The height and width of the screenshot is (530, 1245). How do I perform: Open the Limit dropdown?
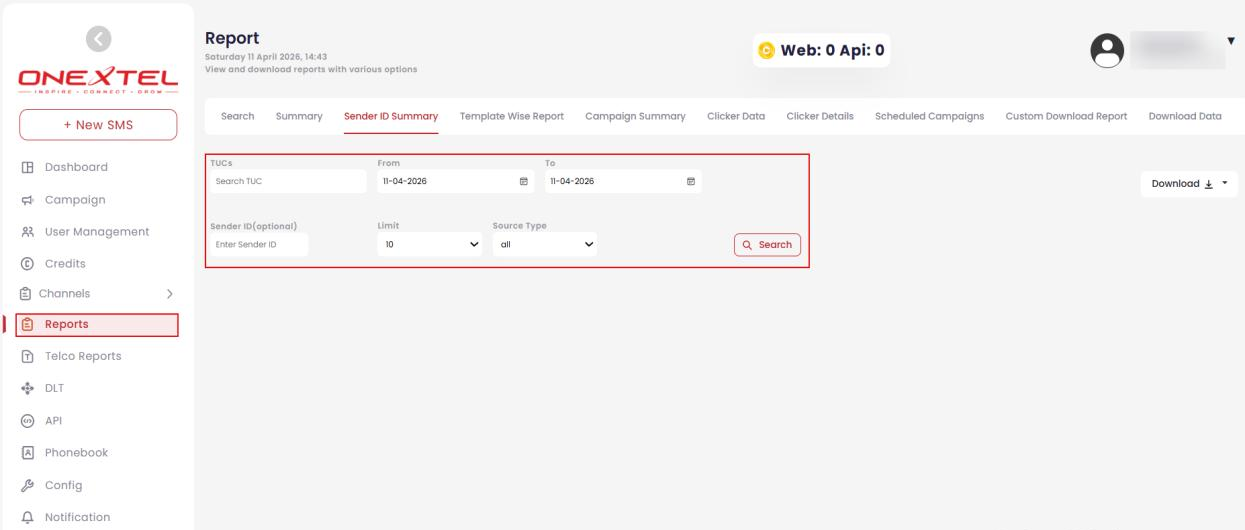point(431,245)
